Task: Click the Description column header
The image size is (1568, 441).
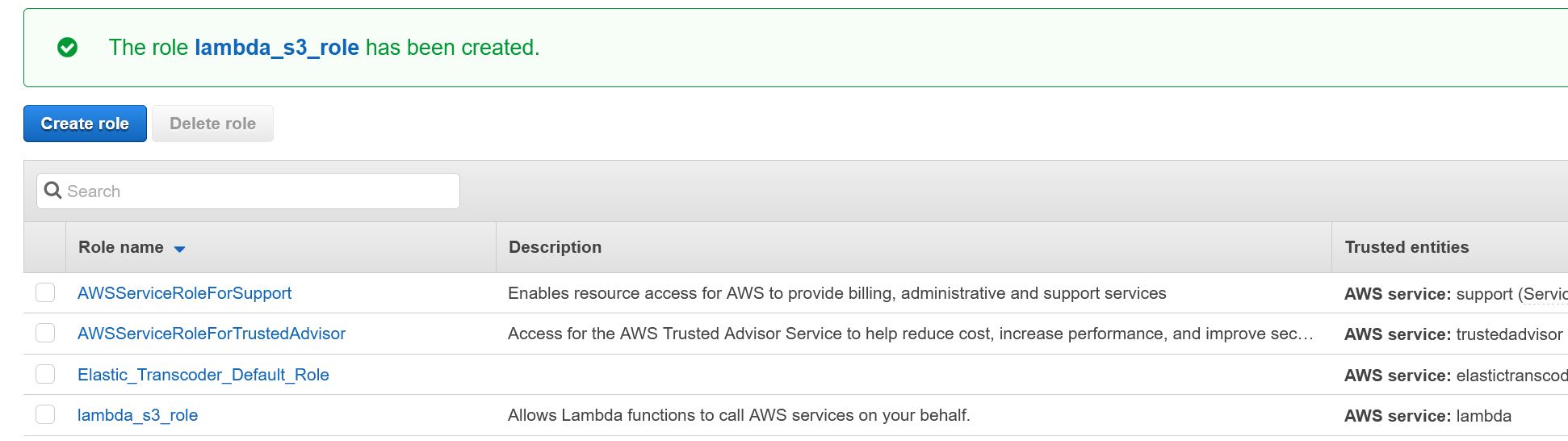Action: click(x=555, y=247)
